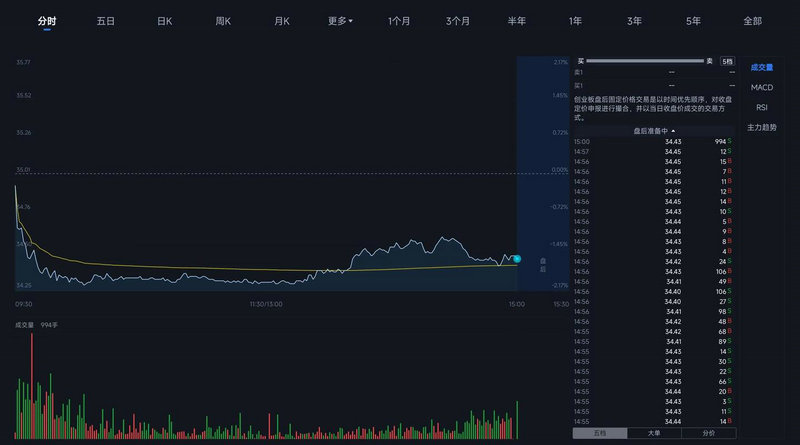Switch to the 日K chart tab
Image resolution: width=800 pixels, height=445 pixels.
[165, 21]
